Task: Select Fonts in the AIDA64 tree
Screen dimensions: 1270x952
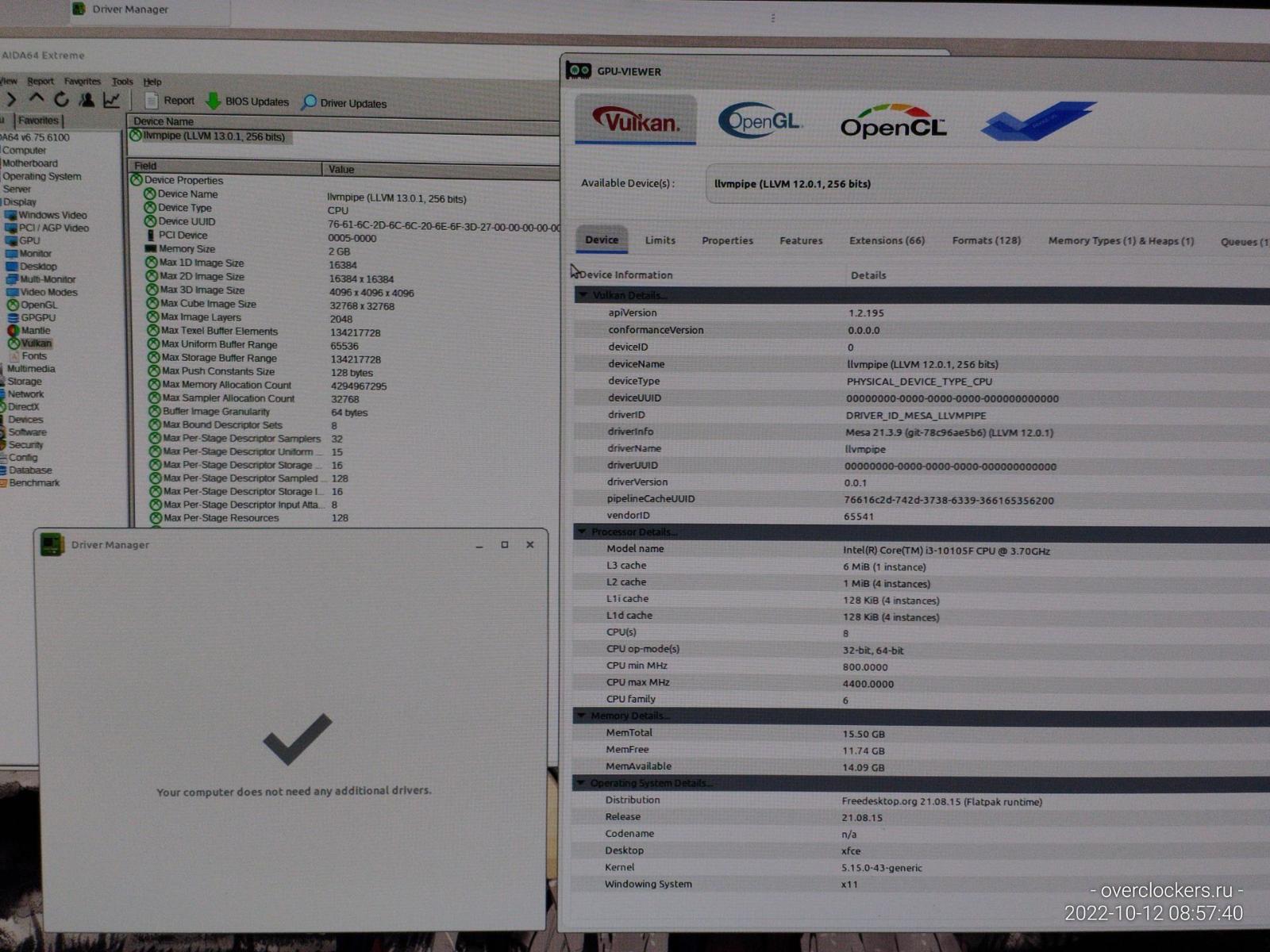Action: pos(29,356)
